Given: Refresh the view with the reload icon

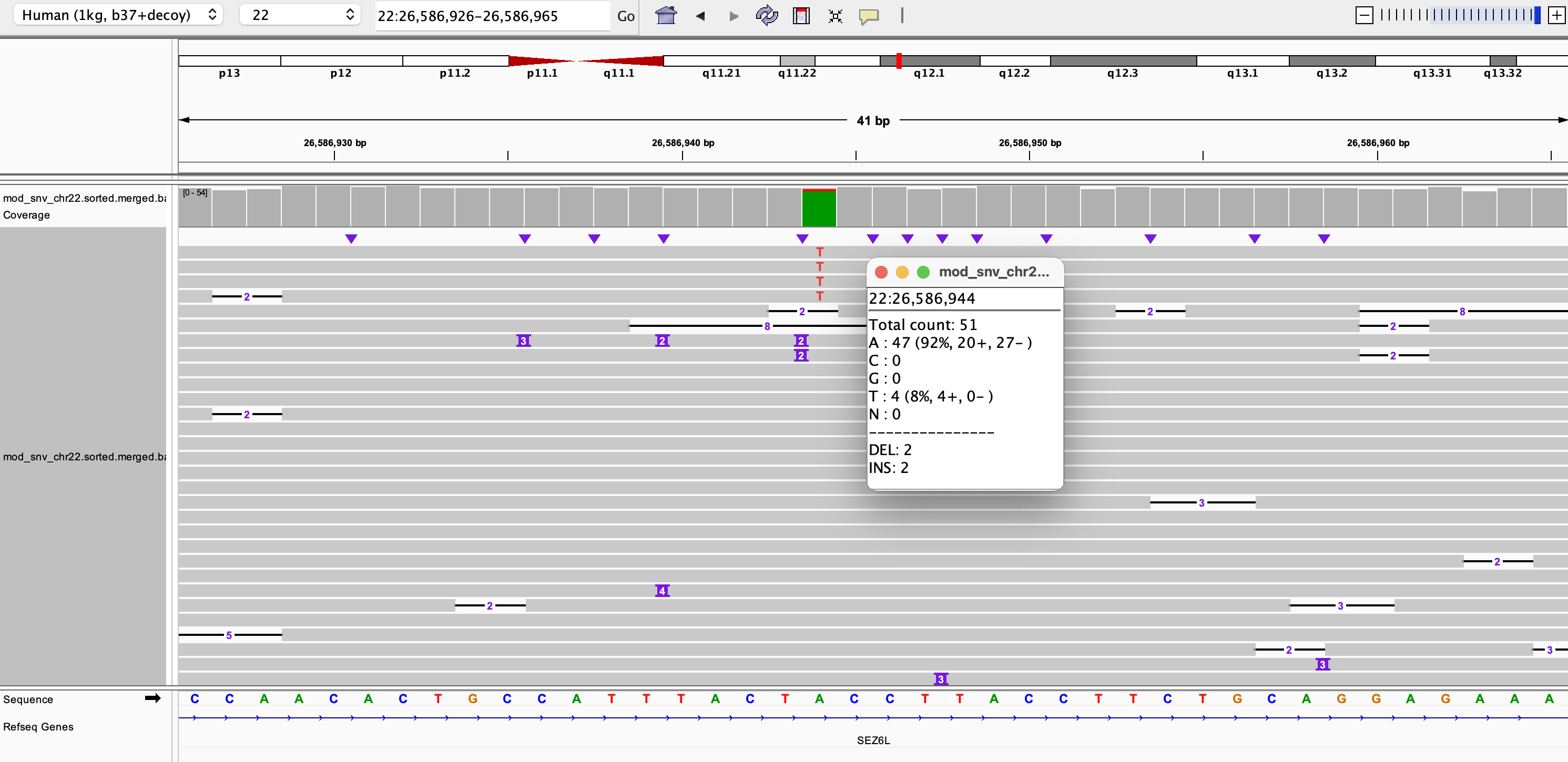Looking at the screenshot, I should coord(766,16).
